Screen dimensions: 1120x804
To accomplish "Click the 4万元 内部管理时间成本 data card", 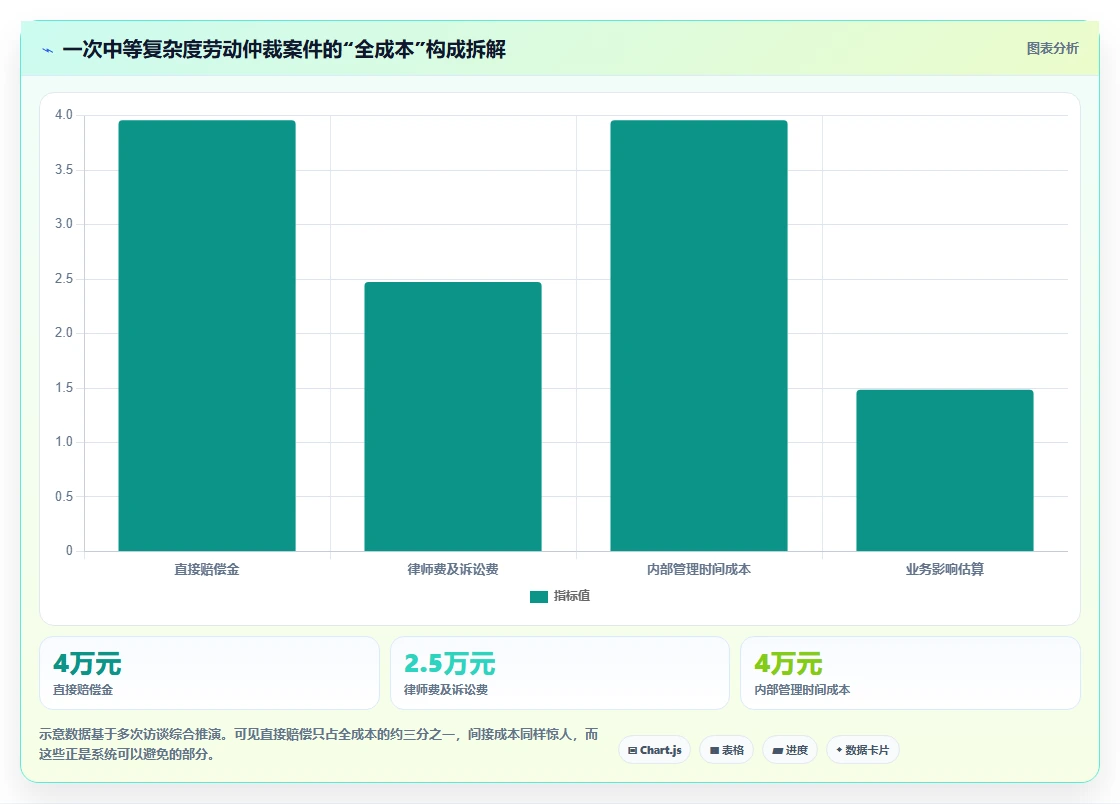I will [x=911, y=673].
